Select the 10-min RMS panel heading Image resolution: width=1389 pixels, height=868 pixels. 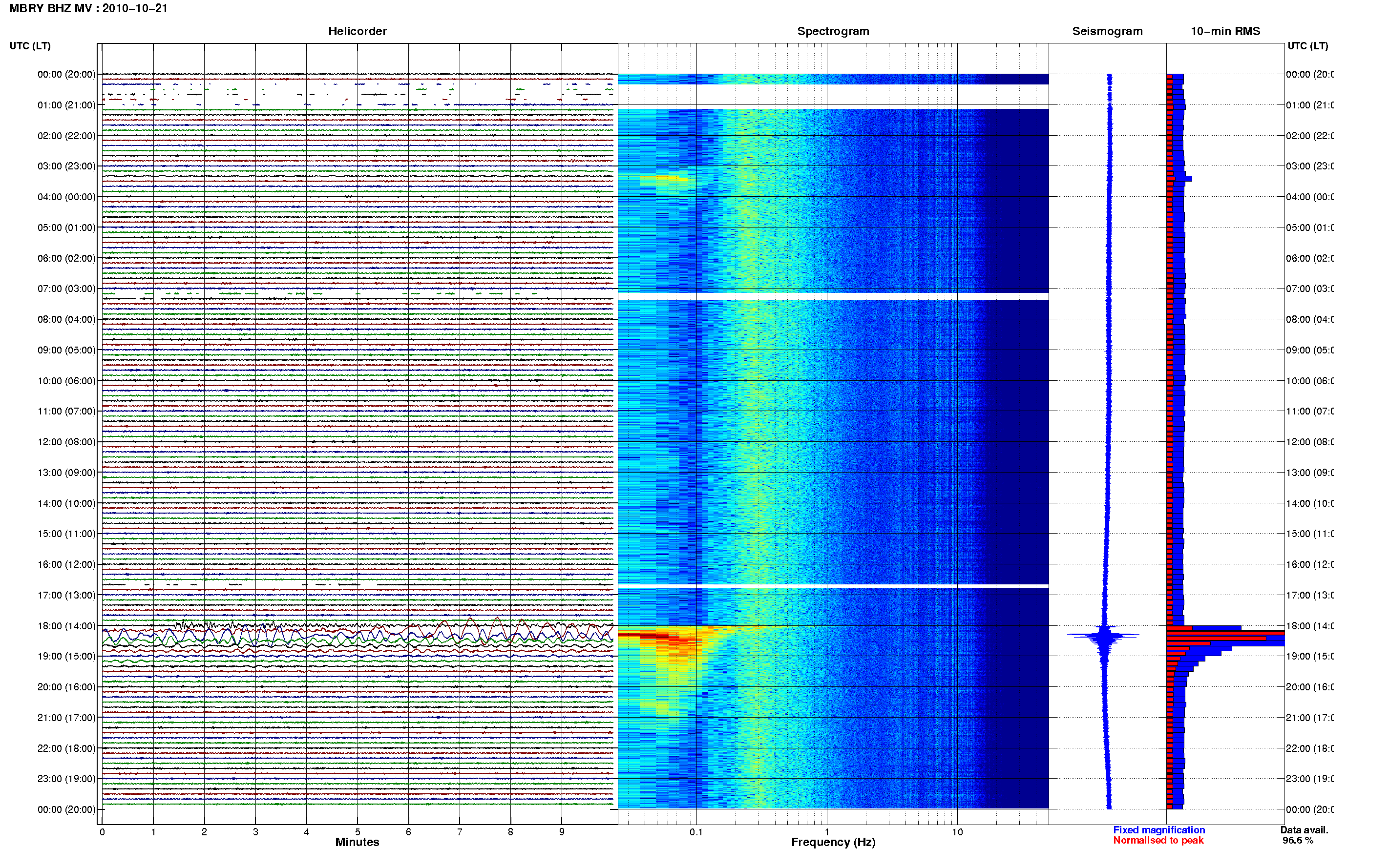click(x=1225, y=31)
